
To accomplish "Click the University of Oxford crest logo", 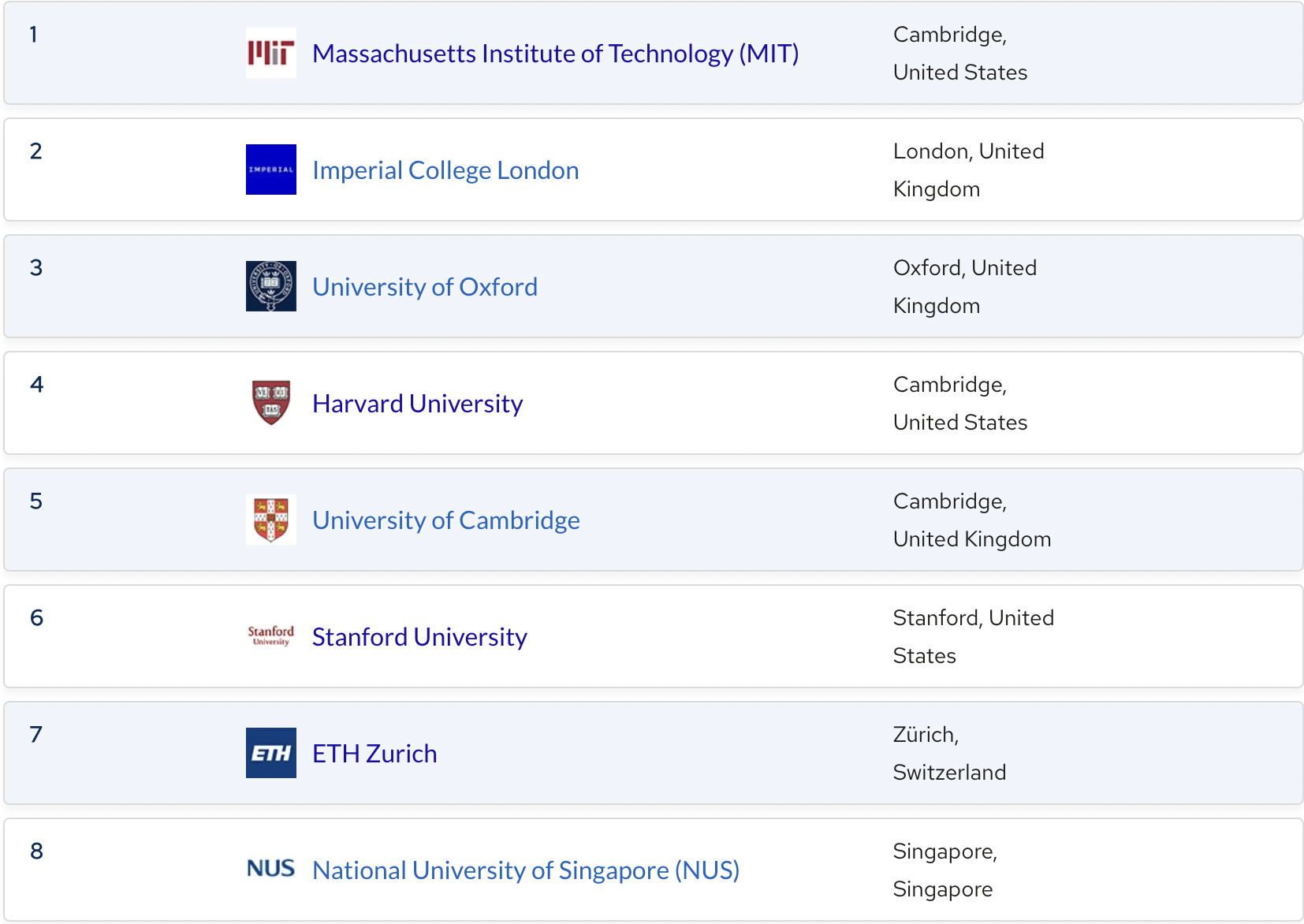I will (270, 286).
